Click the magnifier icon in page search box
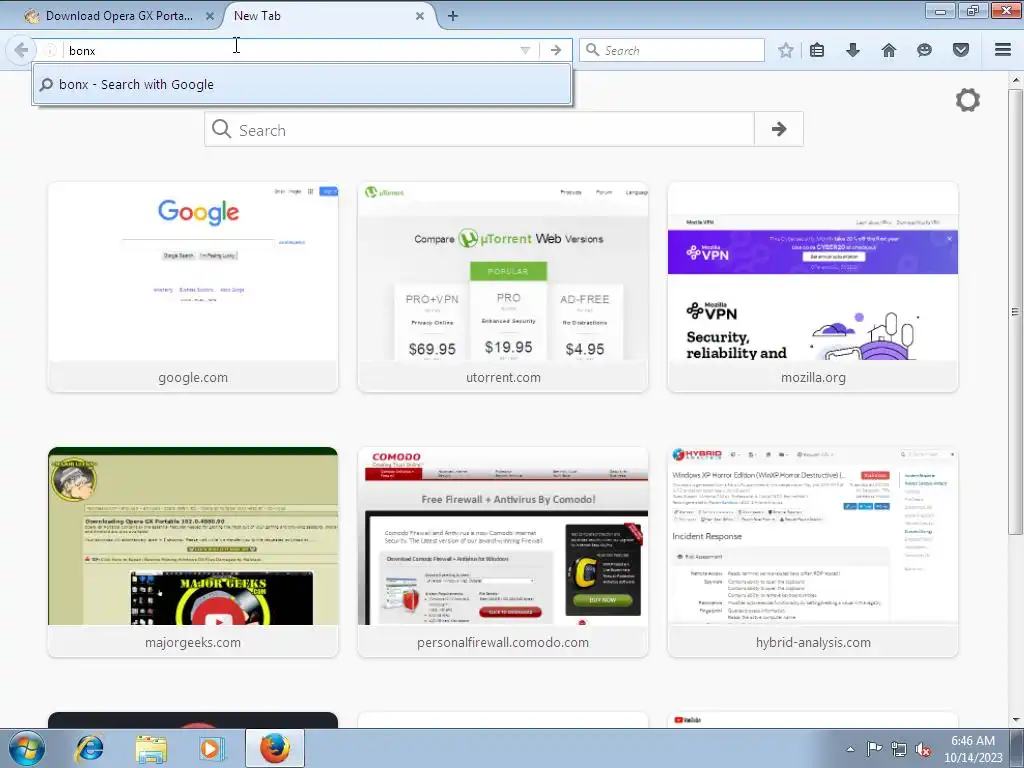Screen dimensions: 1024x768 coord(221,129)
